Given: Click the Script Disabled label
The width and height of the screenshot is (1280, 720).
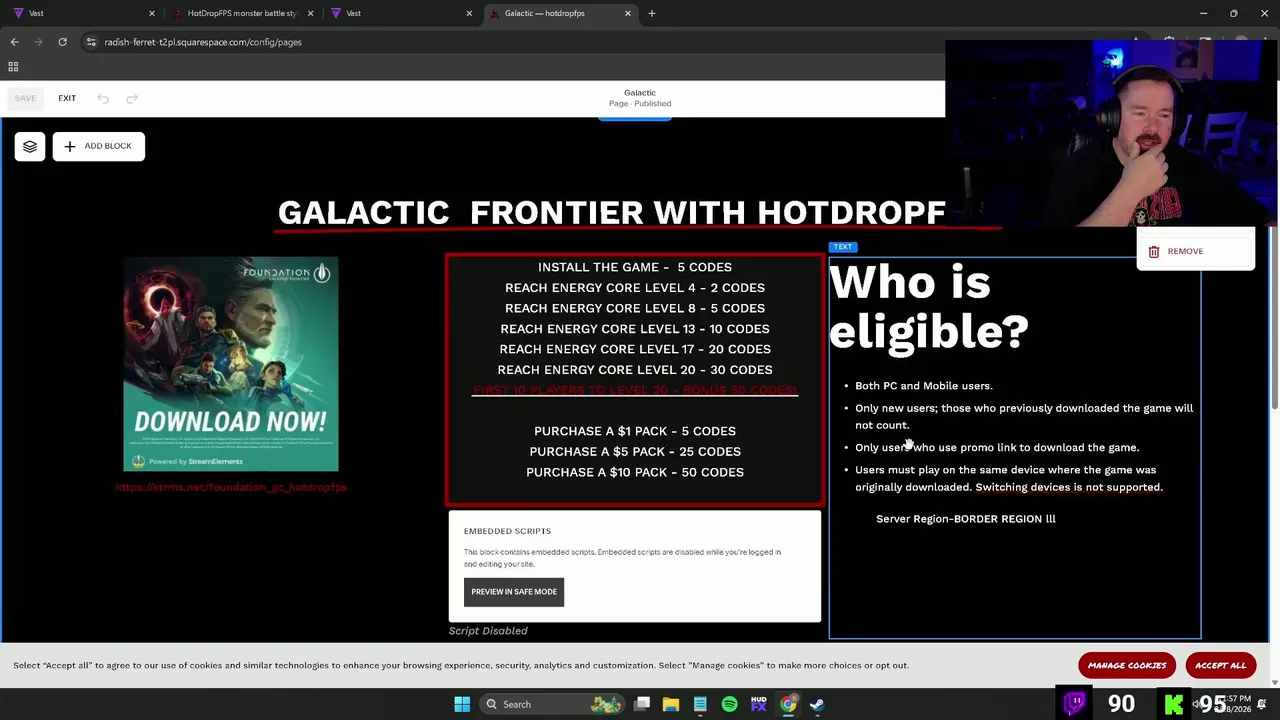Looking at the screenshot, I should (488, 631).
